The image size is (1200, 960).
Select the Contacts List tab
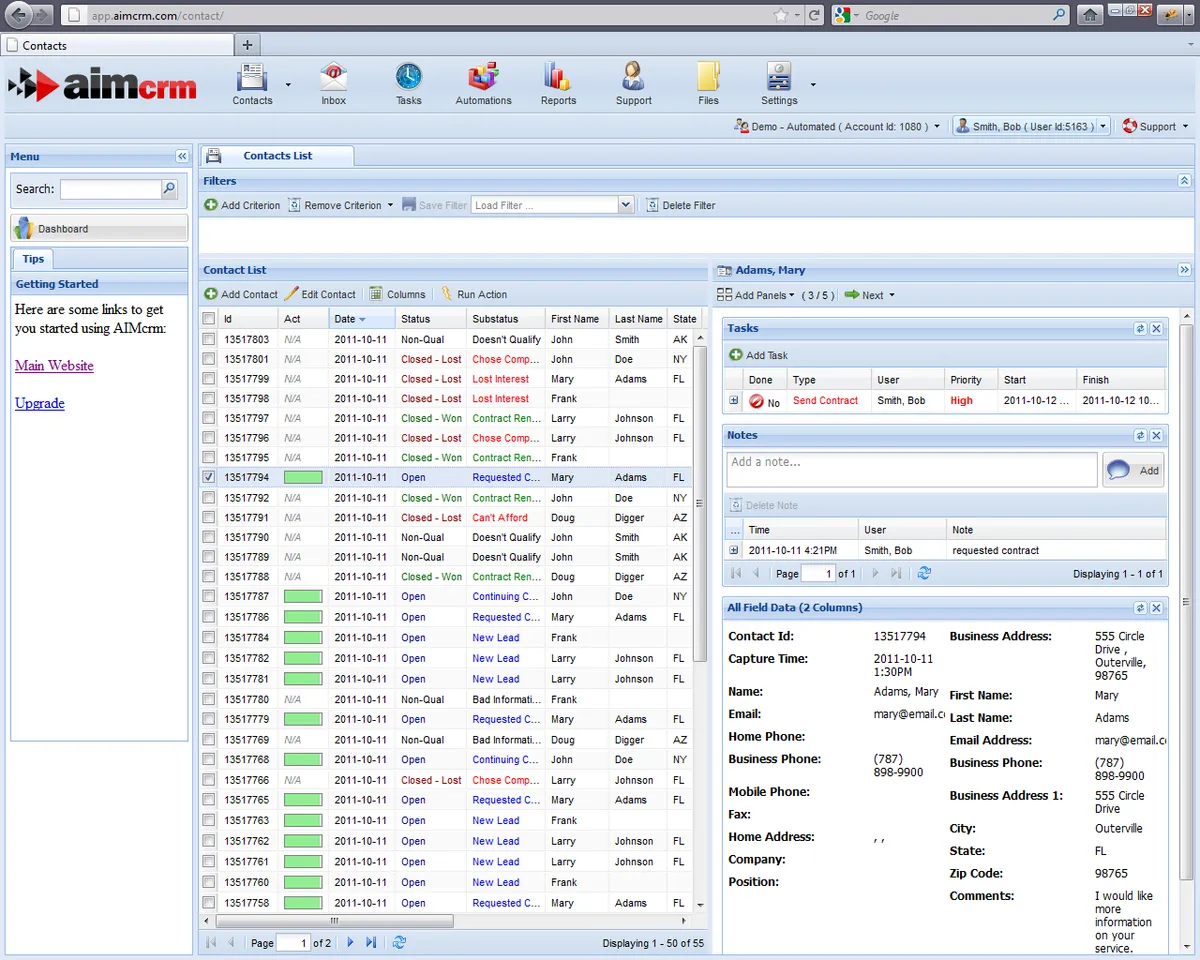tap(277, 155)
